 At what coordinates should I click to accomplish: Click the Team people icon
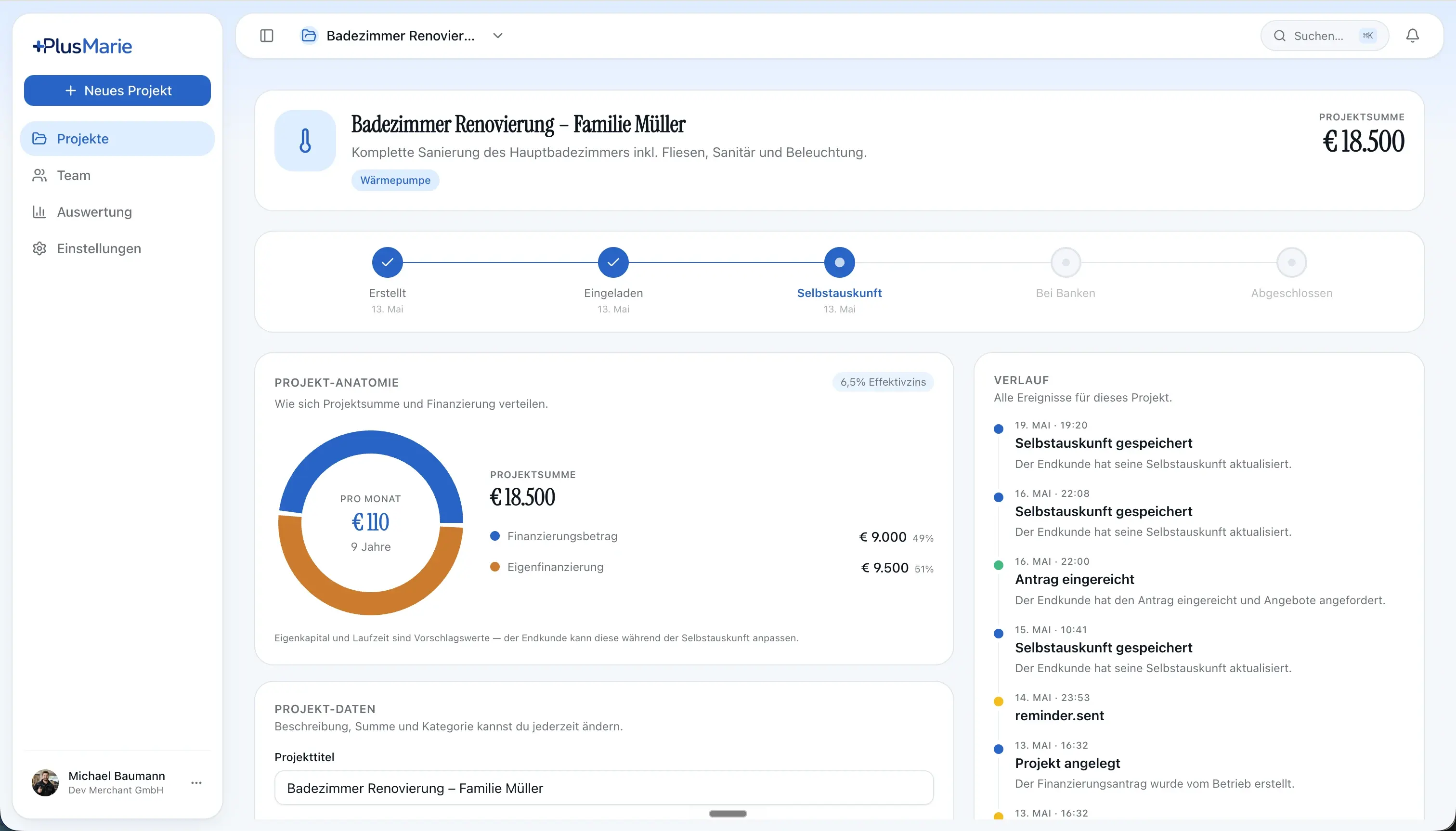coord(39,175)
